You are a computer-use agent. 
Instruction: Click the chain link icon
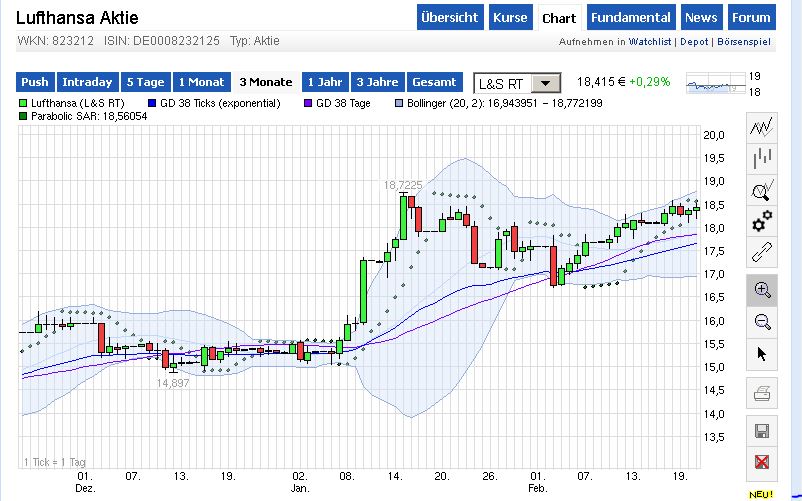[x=763, y=251]
